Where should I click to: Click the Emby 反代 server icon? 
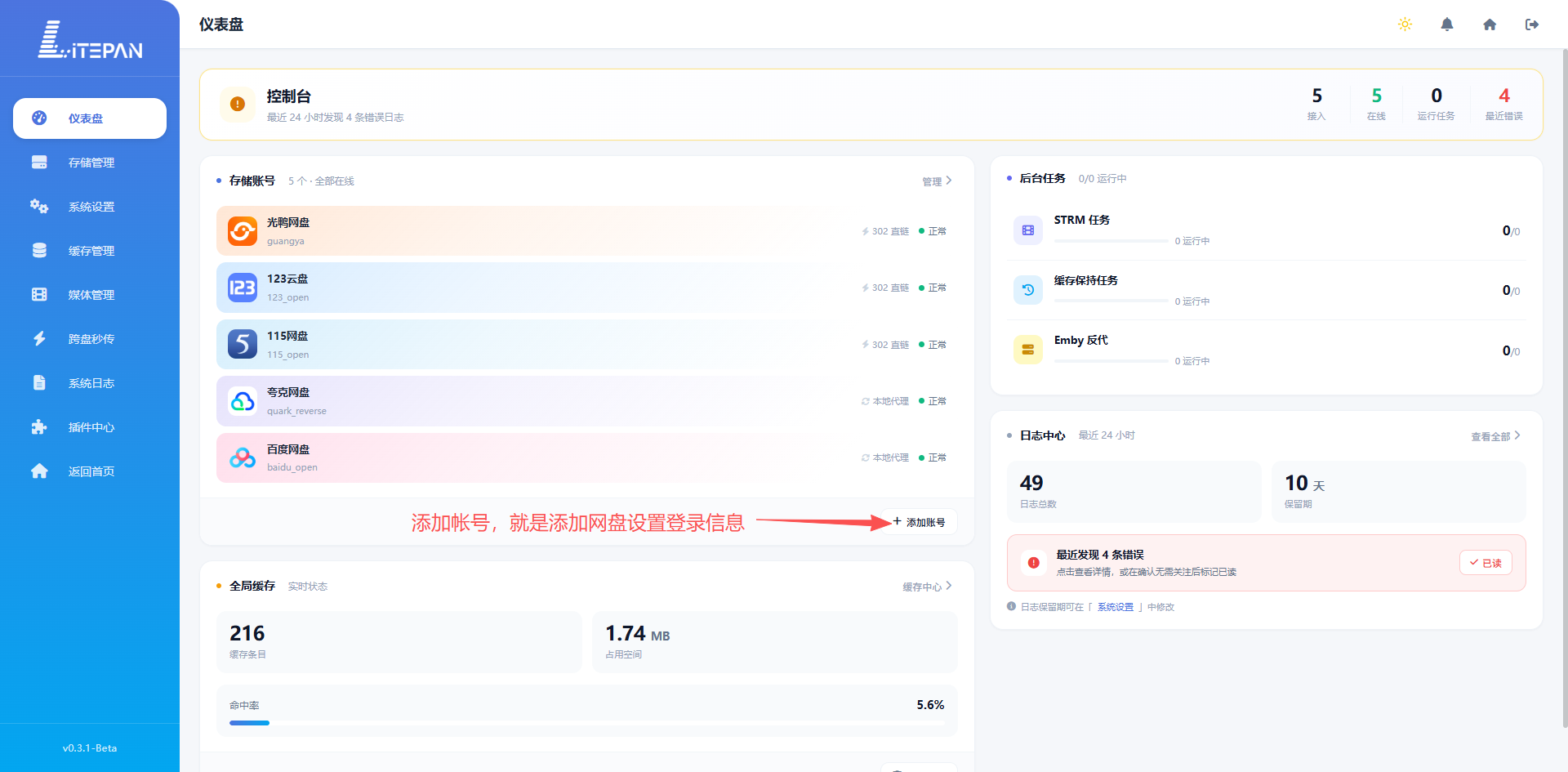click(x=1028, y=350)
